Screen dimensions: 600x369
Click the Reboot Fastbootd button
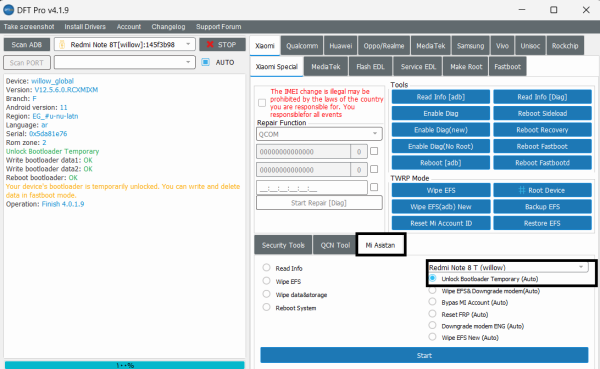click(542, 163)
